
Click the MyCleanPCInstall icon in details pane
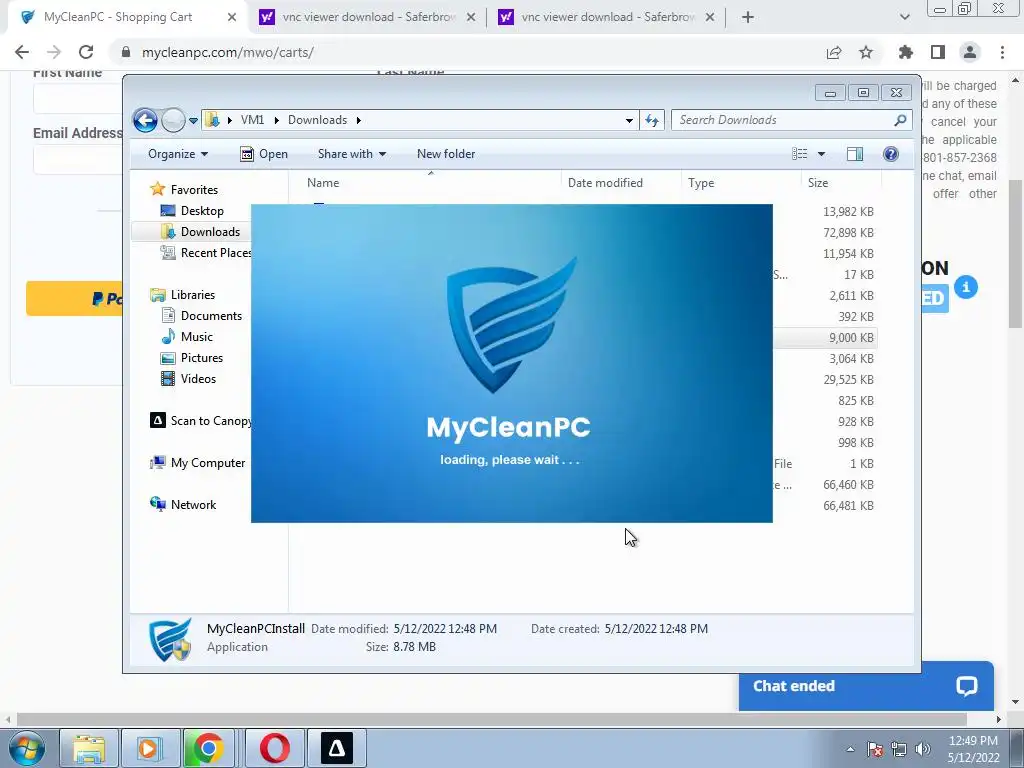click(170, 639)
